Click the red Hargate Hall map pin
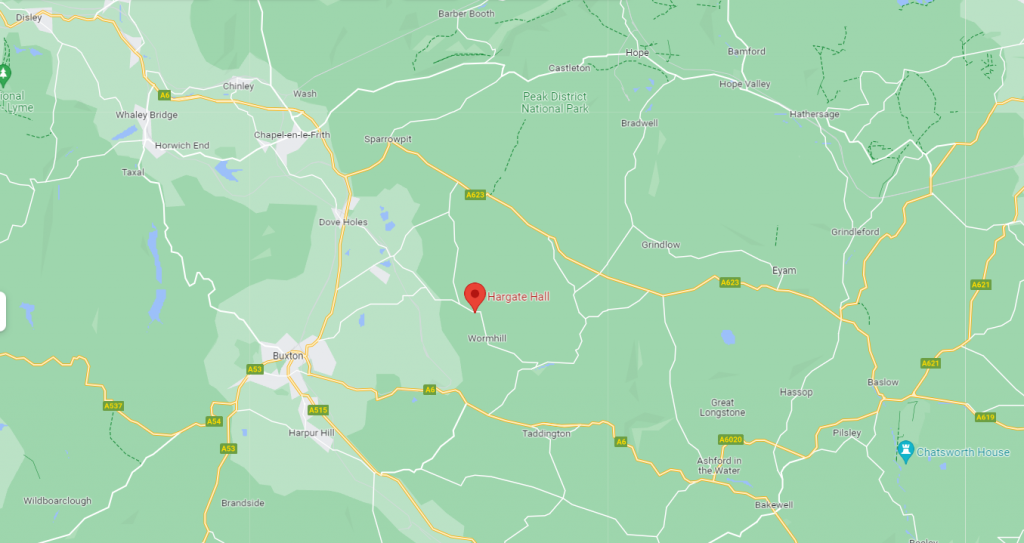Image resolution: width=1024 pixels, height=543 pixels. 475,297
